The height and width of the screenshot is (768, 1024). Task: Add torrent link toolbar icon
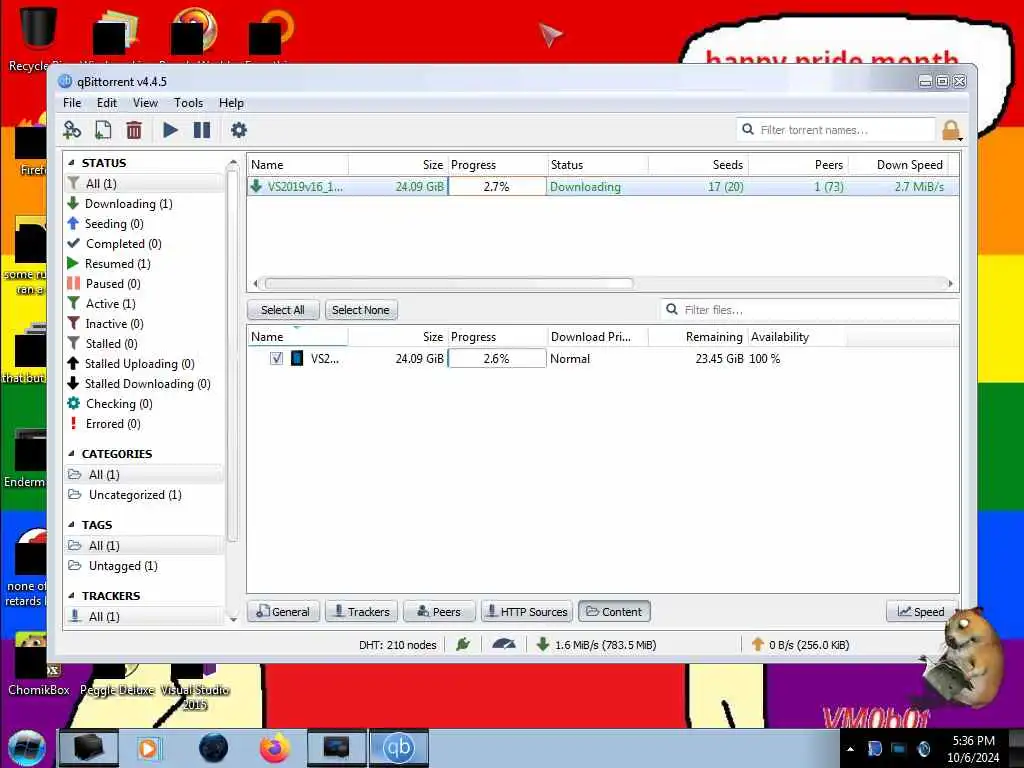[72, 130]
